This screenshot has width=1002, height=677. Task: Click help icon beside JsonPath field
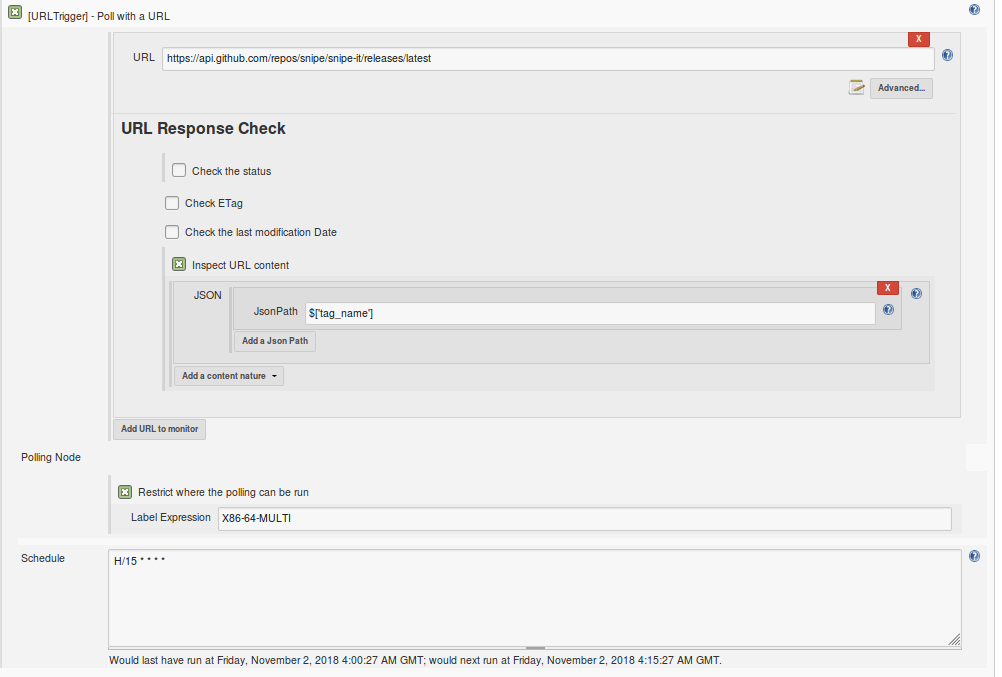[x=887, y=310]
